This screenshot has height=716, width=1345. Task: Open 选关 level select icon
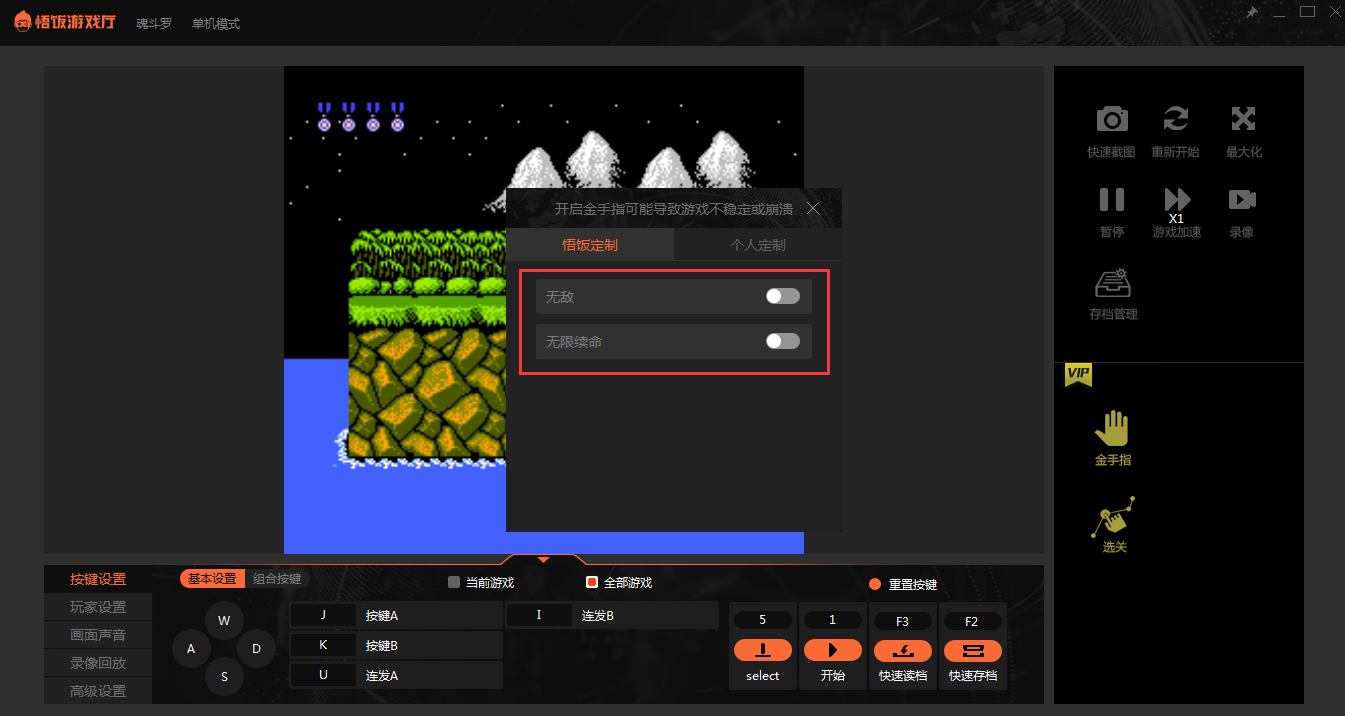pyautogui.click(x=1114, y=516)
